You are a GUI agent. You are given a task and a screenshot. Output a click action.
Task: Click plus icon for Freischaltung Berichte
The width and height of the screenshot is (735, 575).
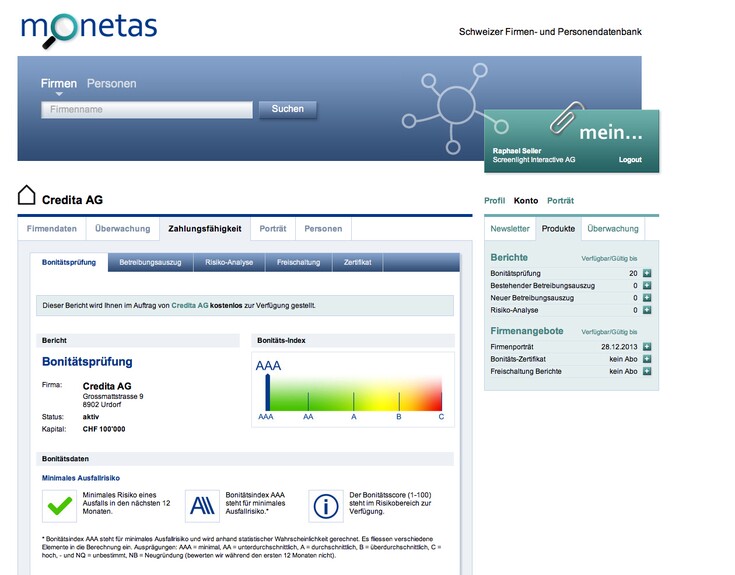647,371
